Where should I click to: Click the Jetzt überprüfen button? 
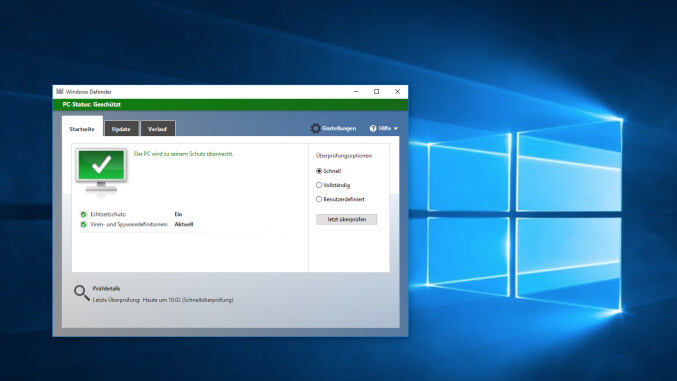(346, 219)
